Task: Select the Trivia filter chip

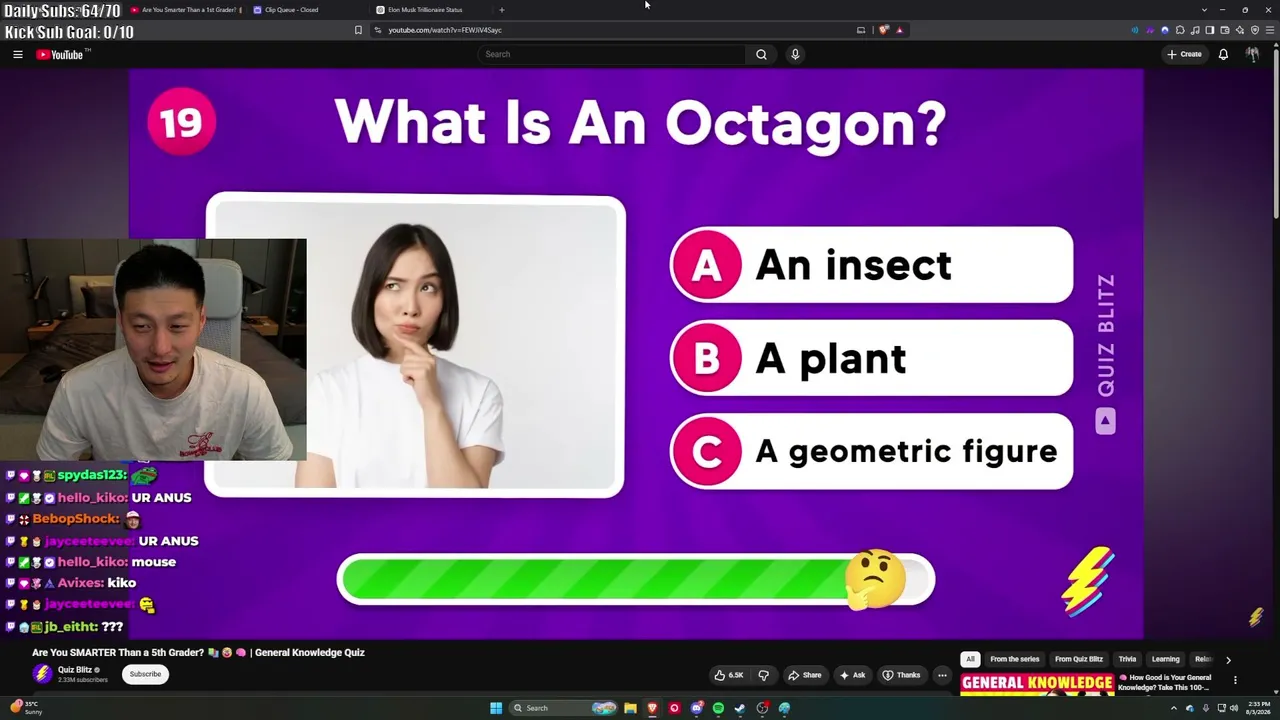Action: (x=1127, y=660)
